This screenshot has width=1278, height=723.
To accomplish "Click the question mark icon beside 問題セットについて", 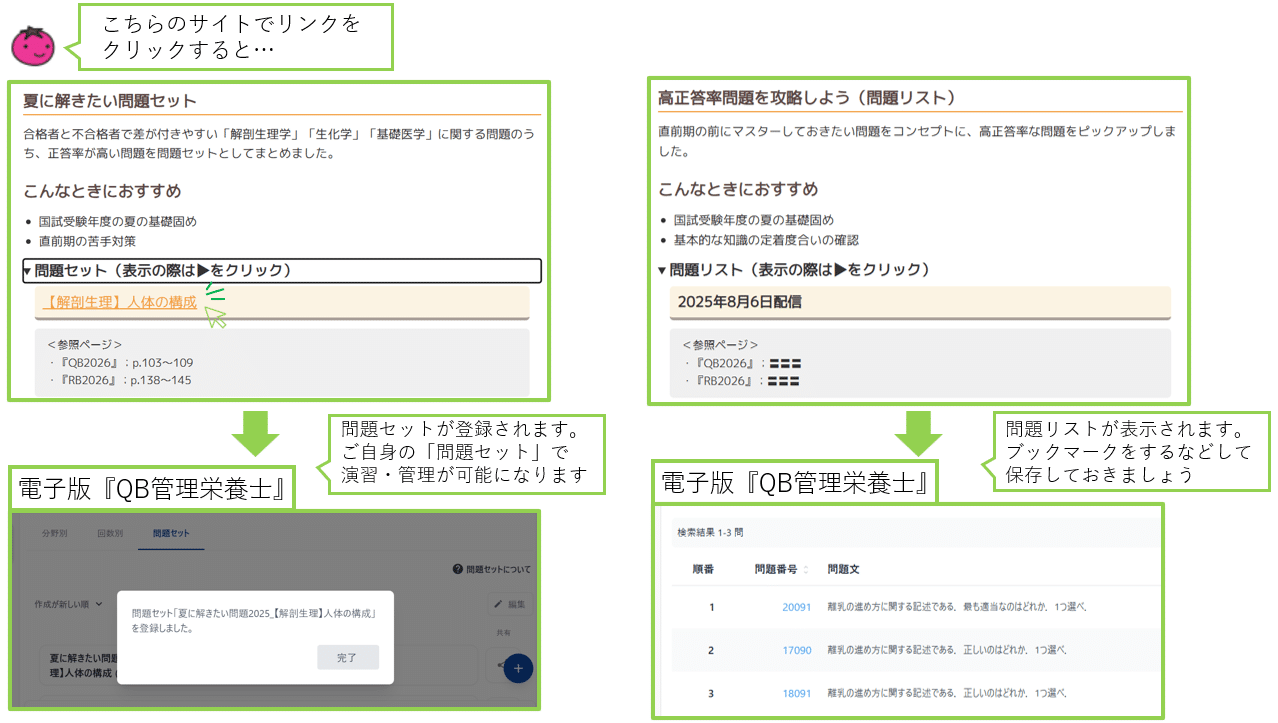I will pyautogui.click(x=458, y=569).
